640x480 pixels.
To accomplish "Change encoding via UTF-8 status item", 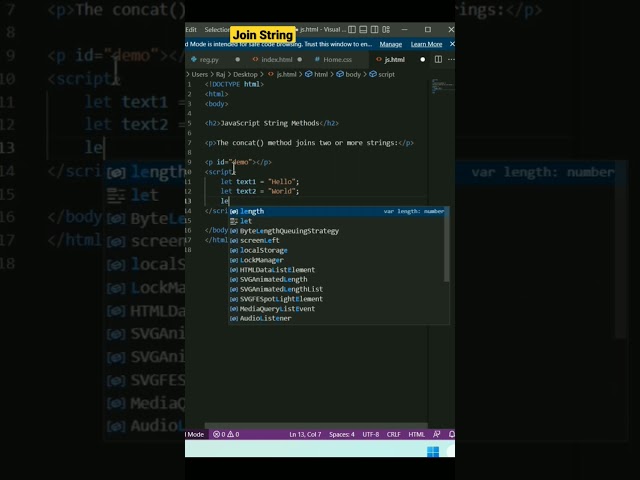I will (371, 434).
